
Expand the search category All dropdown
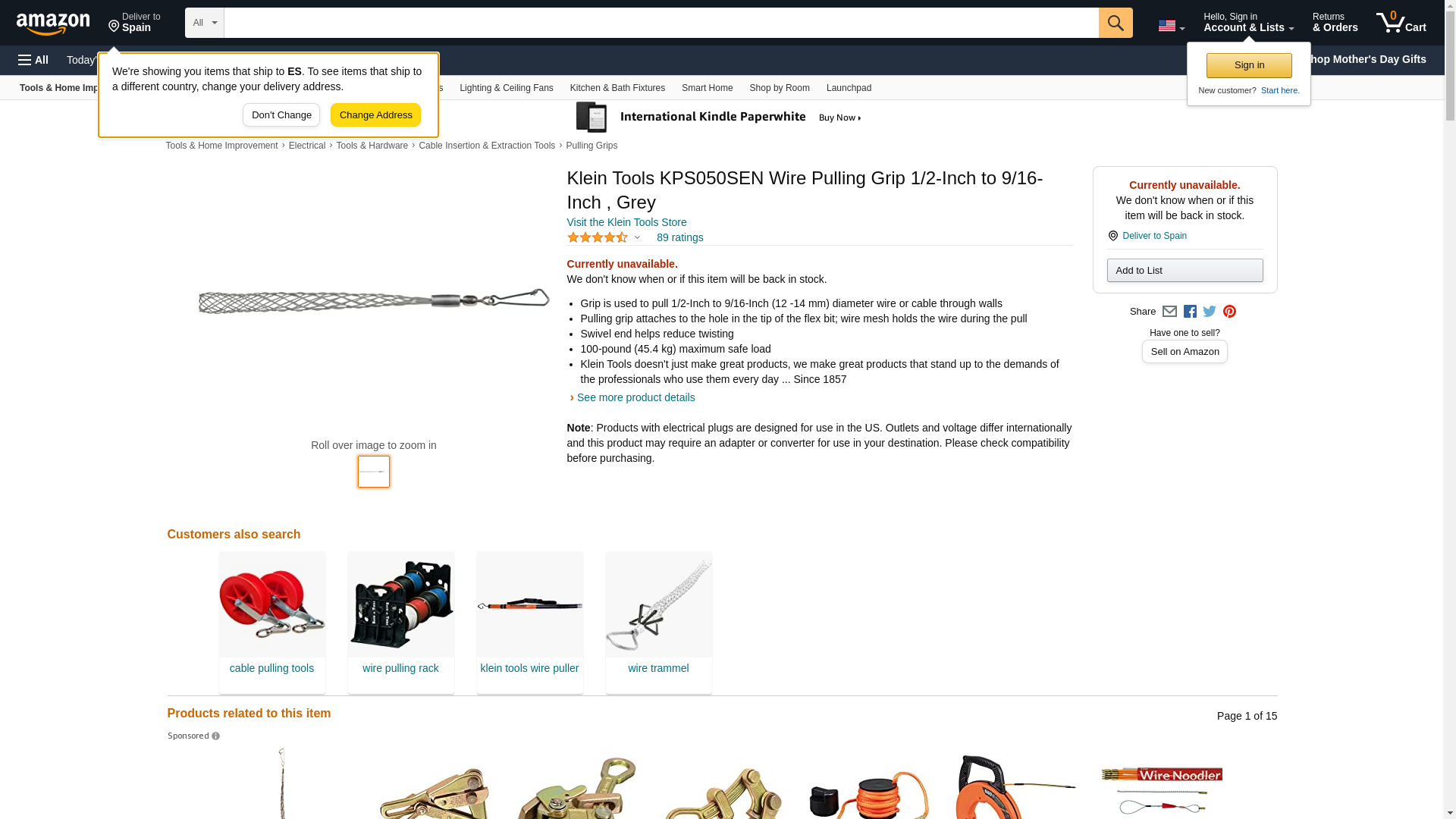205,23
